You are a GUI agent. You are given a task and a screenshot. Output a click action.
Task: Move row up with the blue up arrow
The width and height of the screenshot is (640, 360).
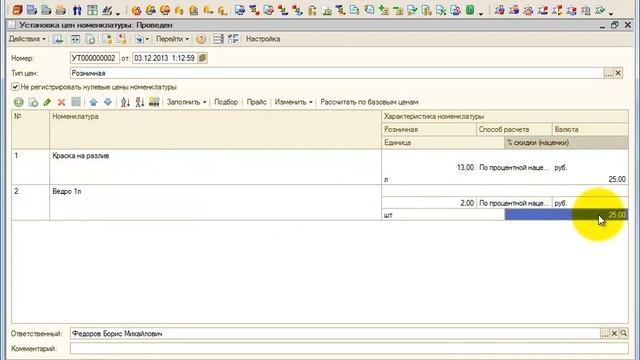point(93,102)
